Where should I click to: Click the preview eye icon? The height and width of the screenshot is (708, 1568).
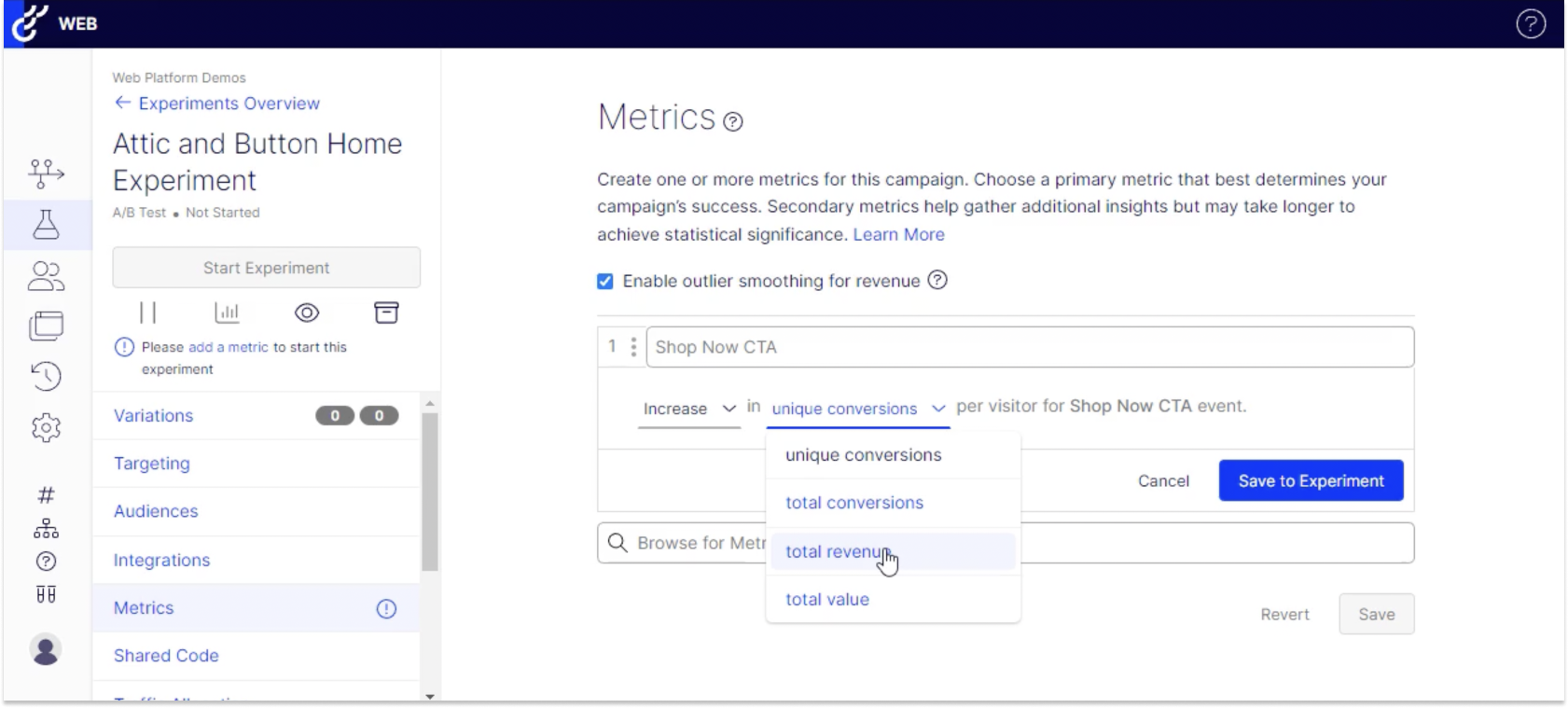click(307, 312)
